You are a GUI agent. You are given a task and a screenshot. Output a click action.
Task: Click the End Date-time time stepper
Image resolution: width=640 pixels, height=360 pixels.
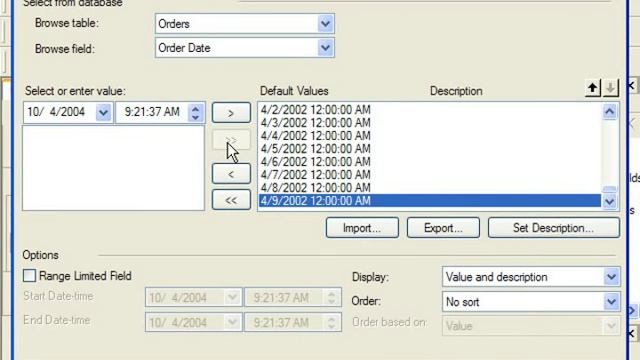tap(331, 322)
